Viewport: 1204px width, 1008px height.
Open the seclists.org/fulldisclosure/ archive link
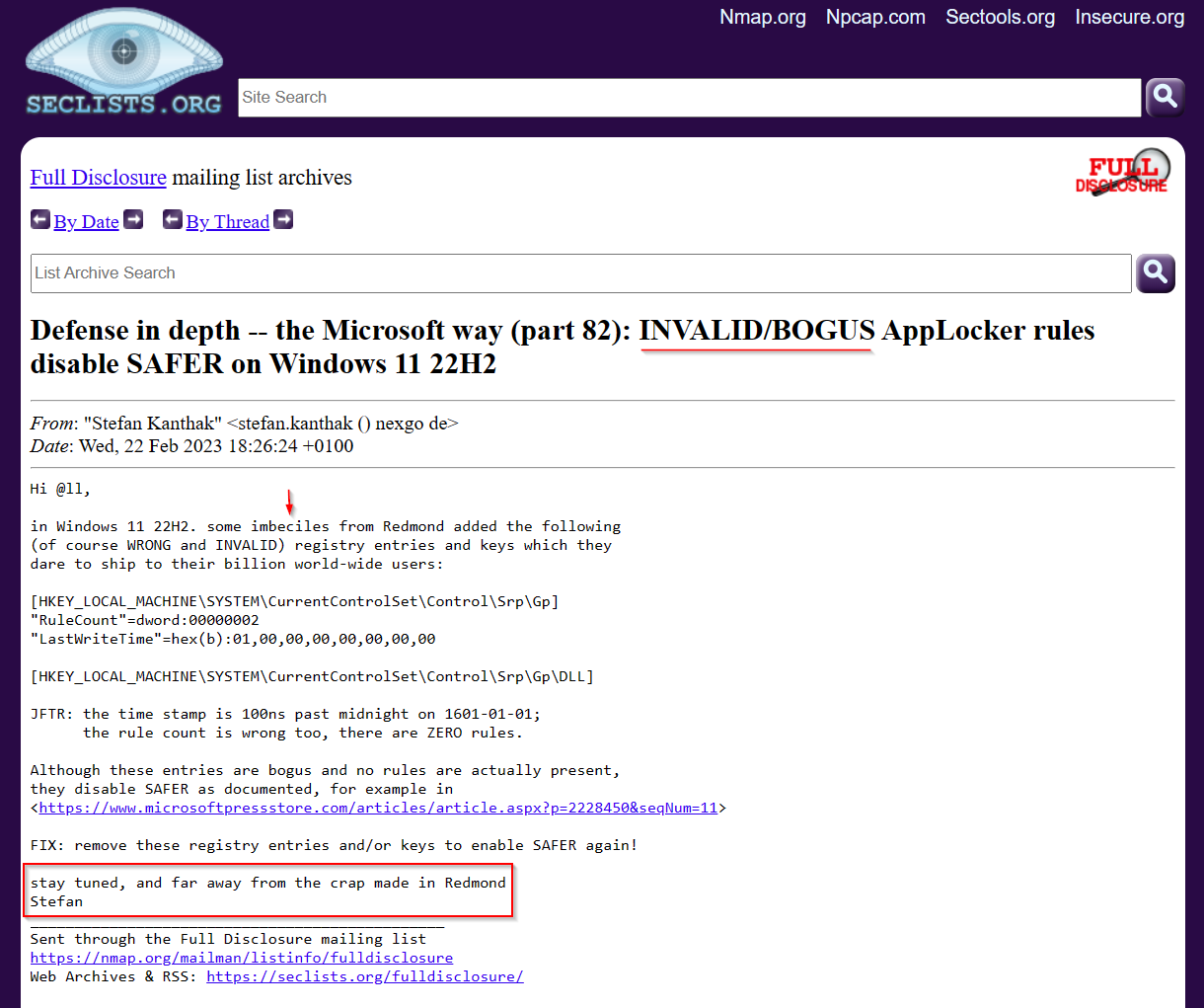tap(365, 976)
